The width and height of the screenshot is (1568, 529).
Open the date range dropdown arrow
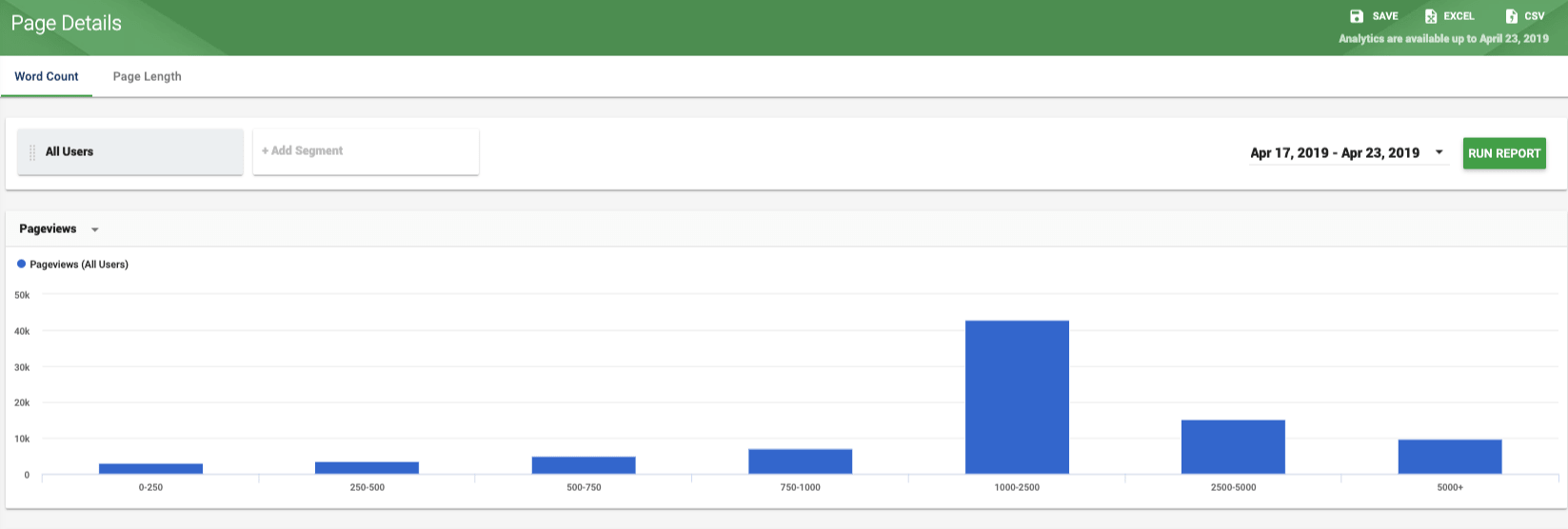pos(1439,152)
